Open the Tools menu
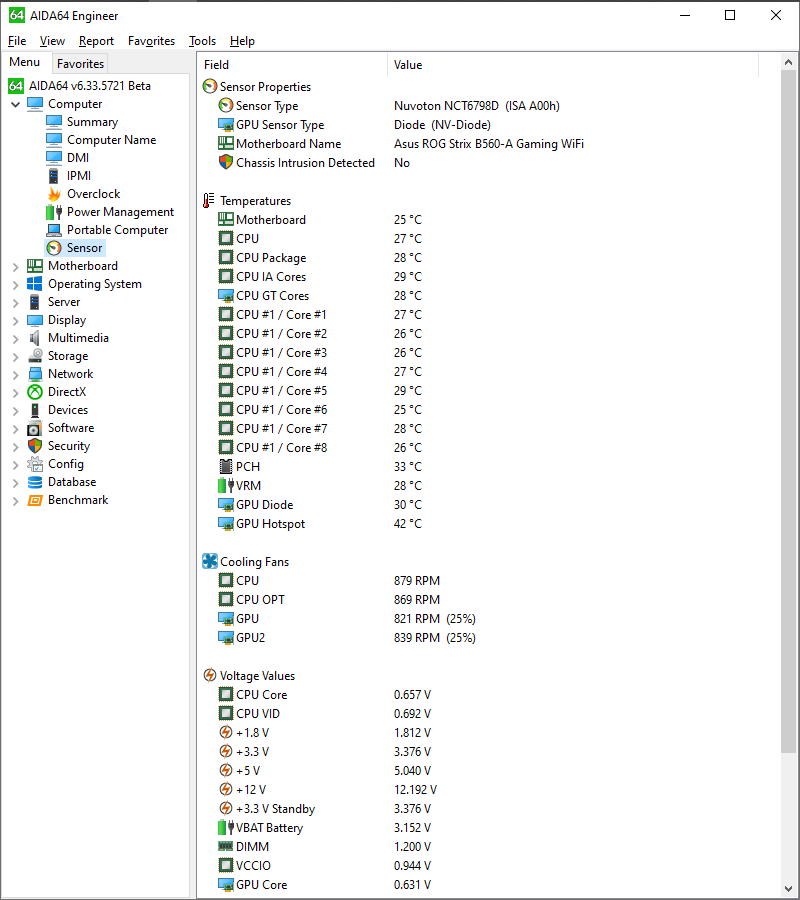Screen dimensions: 800x900 tap(202, 41)
